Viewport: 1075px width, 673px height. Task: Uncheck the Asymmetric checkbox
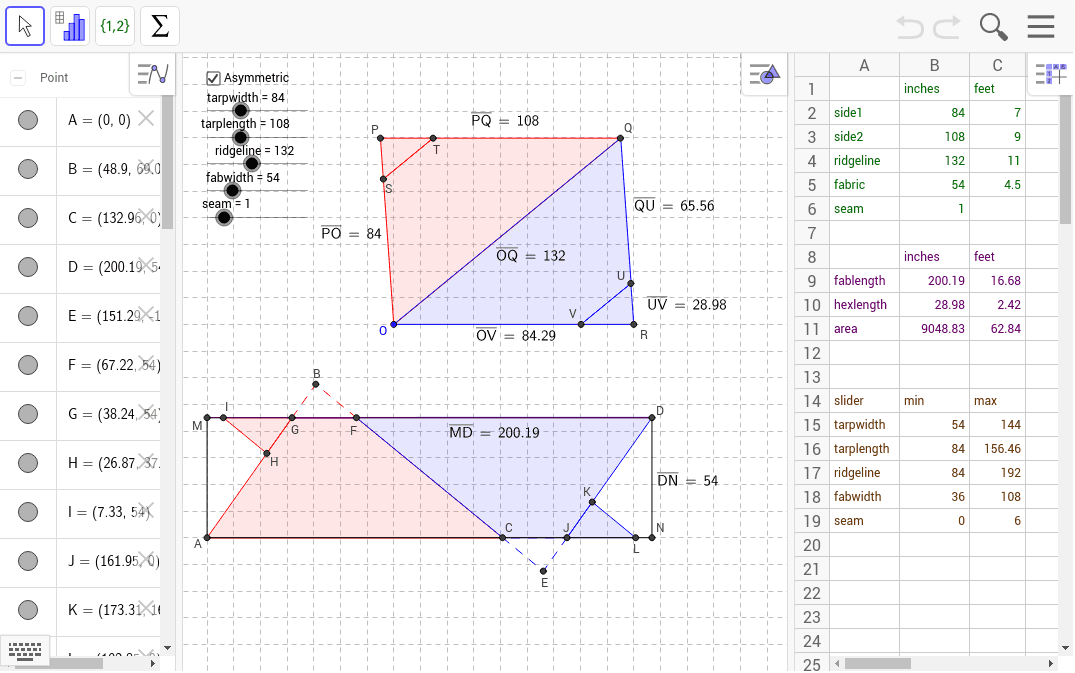(x=213, y=78)
